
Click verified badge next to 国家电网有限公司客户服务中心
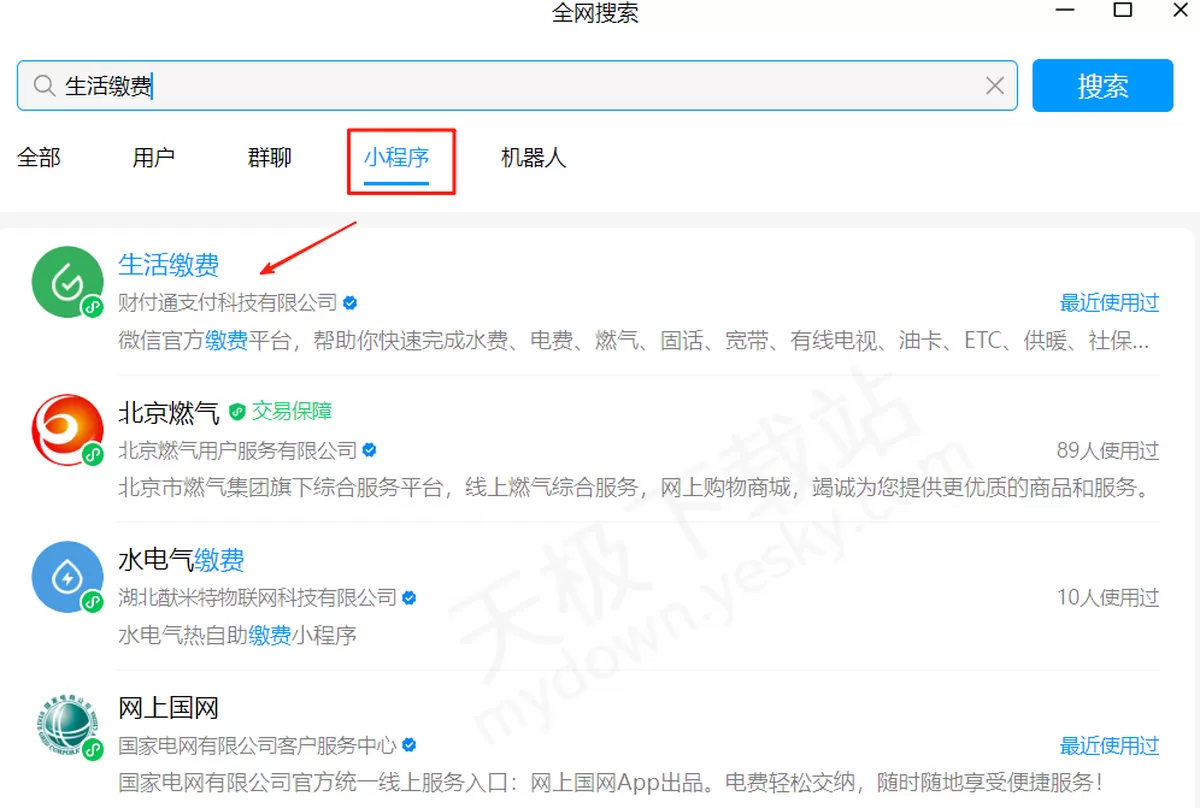tap(409, 746)
